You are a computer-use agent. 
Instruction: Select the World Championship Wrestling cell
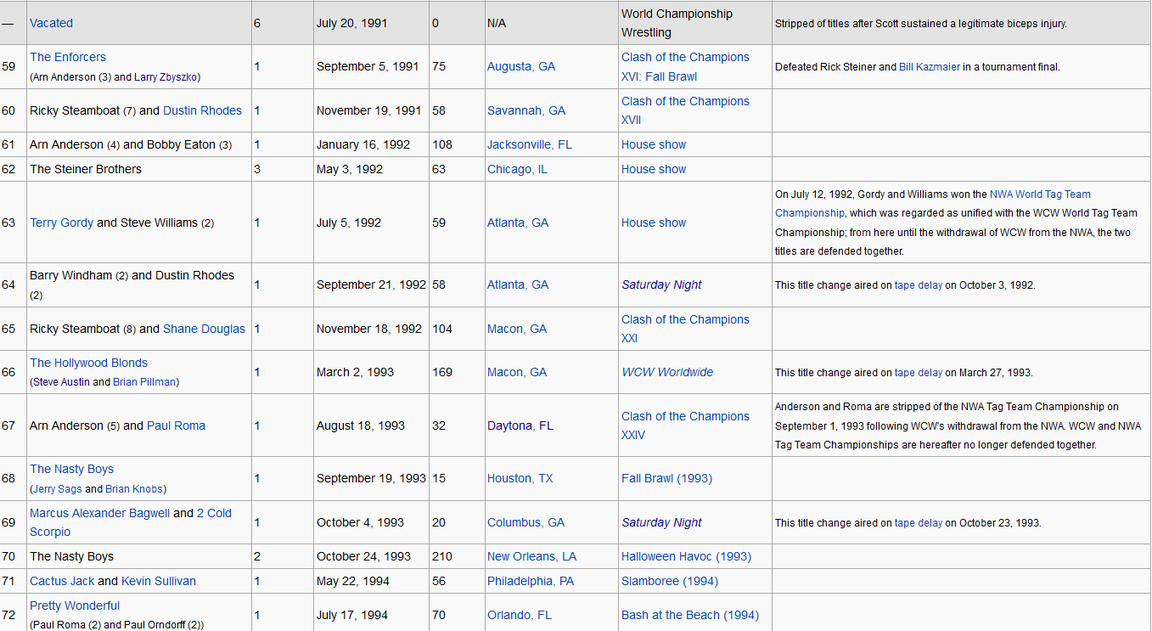tap(695, 23)
